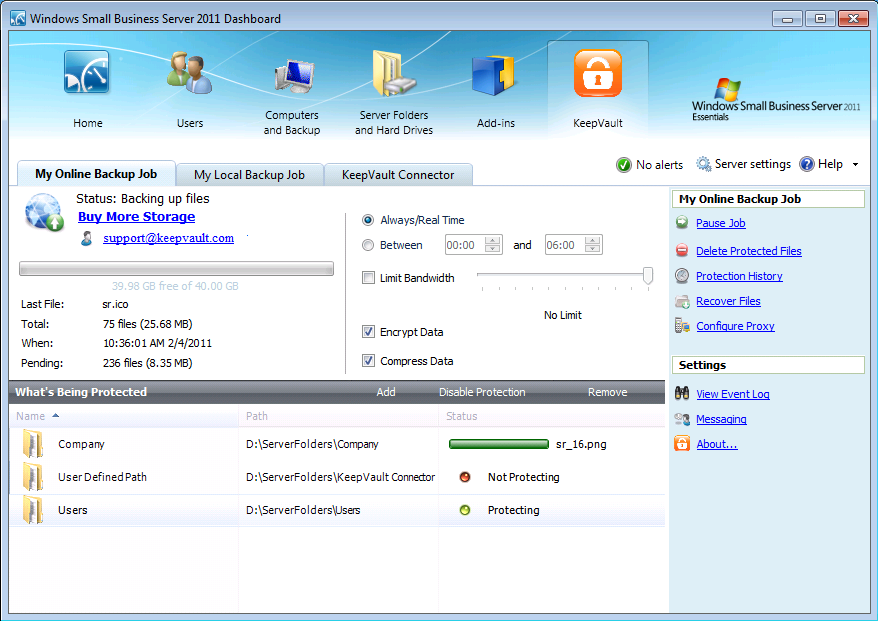Click the support contact person icon
Viewport: 878px width, 621px height.
click(87, 238)
